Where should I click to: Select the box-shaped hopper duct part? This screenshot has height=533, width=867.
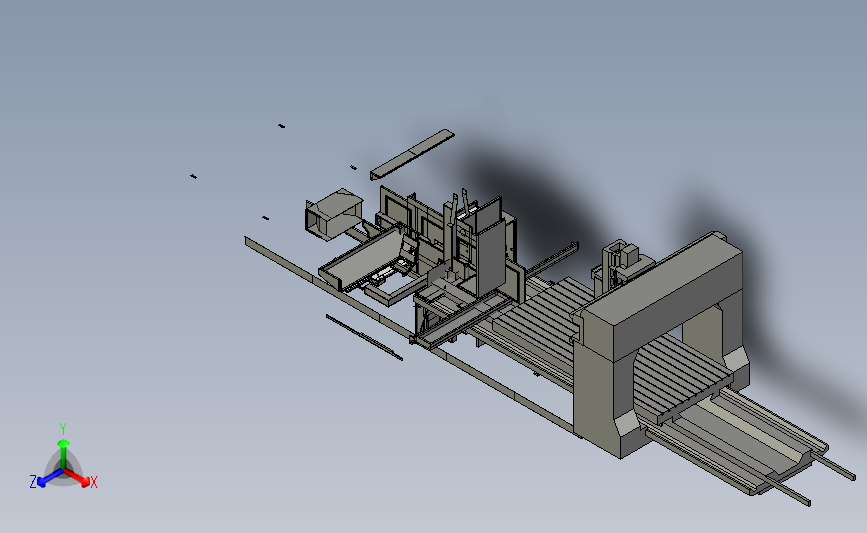333,215
